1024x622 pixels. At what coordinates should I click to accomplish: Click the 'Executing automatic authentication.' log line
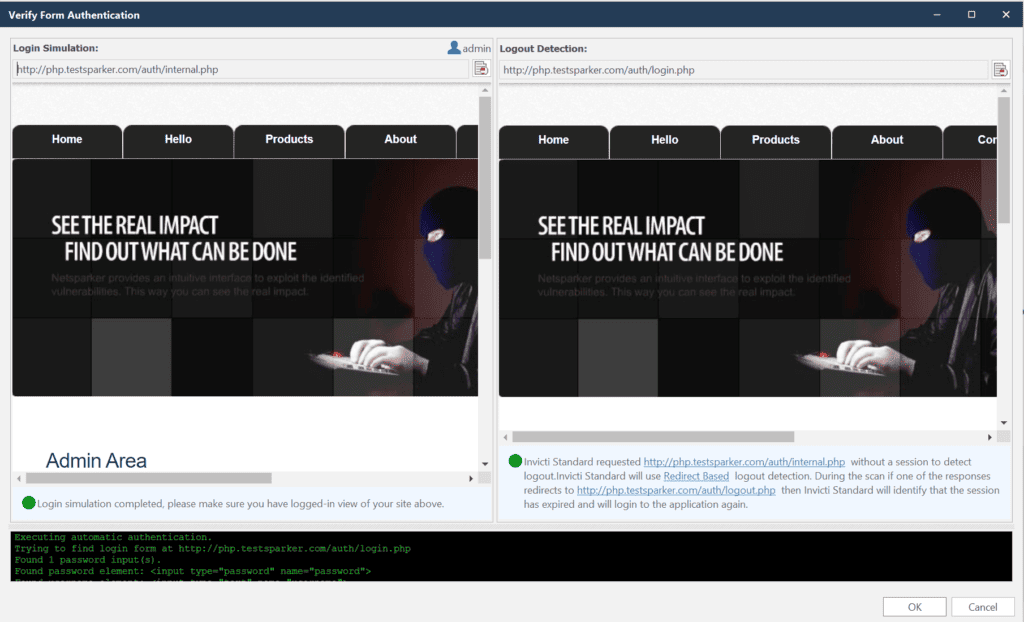[x=113, y=537]
